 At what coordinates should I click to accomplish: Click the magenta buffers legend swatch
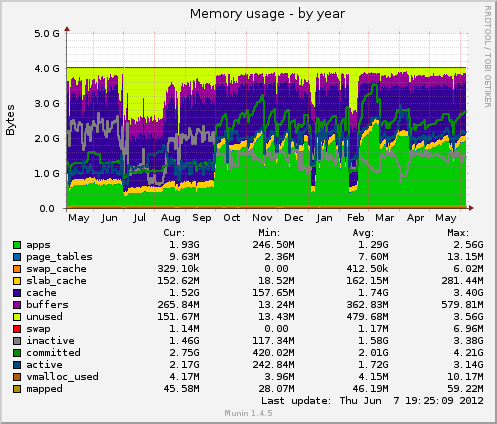click(x=17, y=305)
